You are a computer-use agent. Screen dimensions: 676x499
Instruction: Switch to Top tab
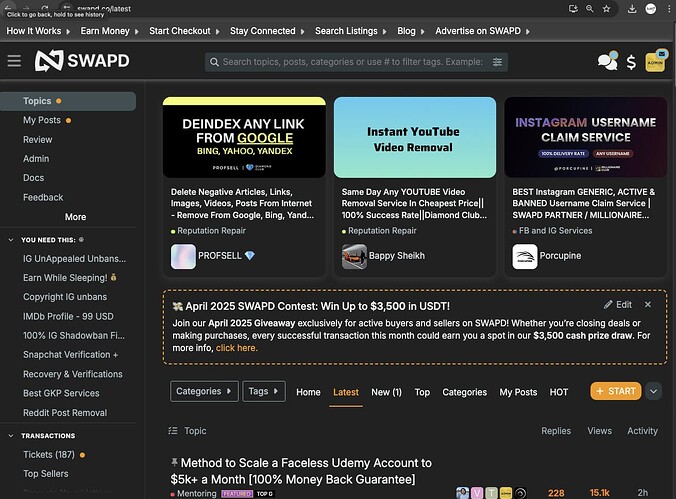point(422,392)
